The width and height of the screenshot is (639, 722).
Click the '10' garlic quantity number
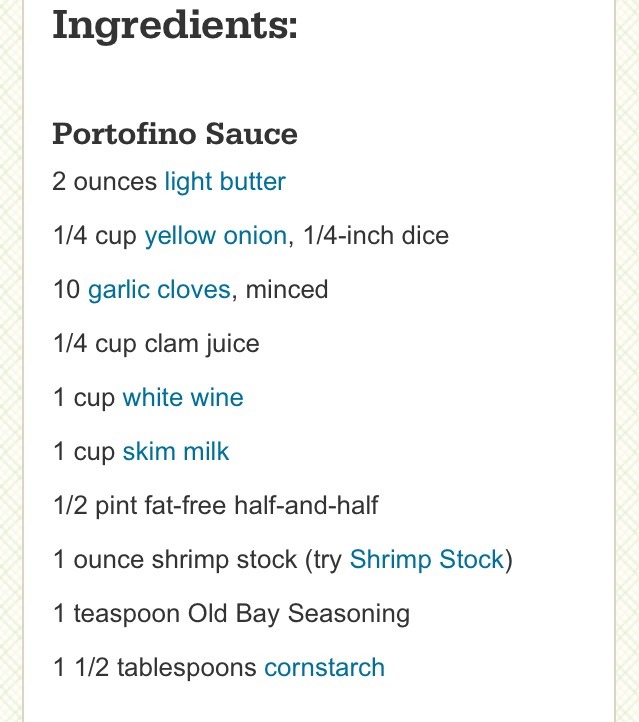67,290
